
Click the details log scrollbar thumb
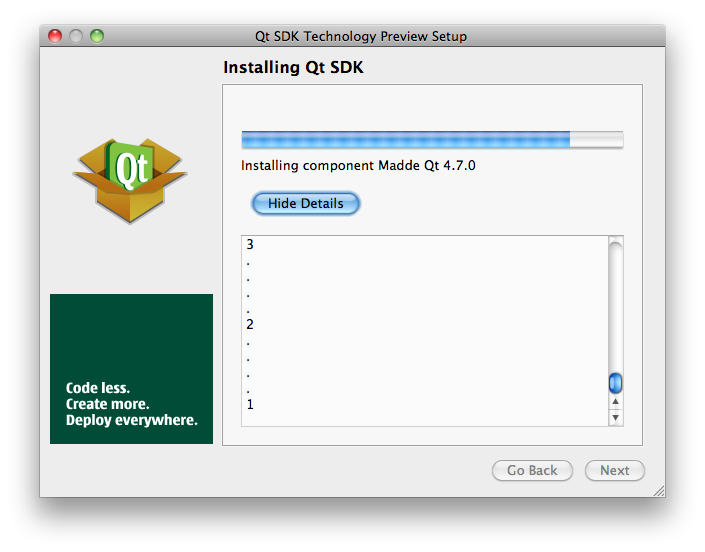coord(615,383)
